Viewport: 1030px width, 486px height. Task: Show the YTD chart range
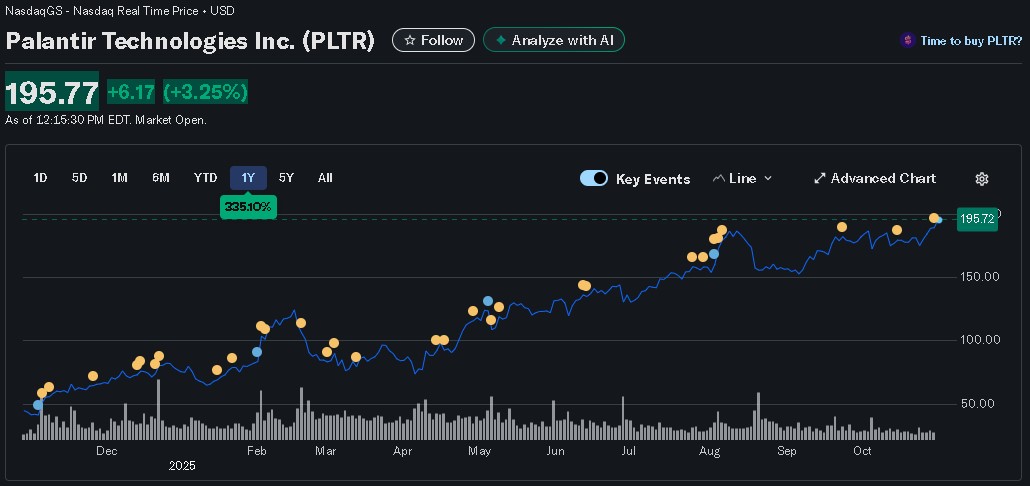pyautogui.click(x=205, y=178)
